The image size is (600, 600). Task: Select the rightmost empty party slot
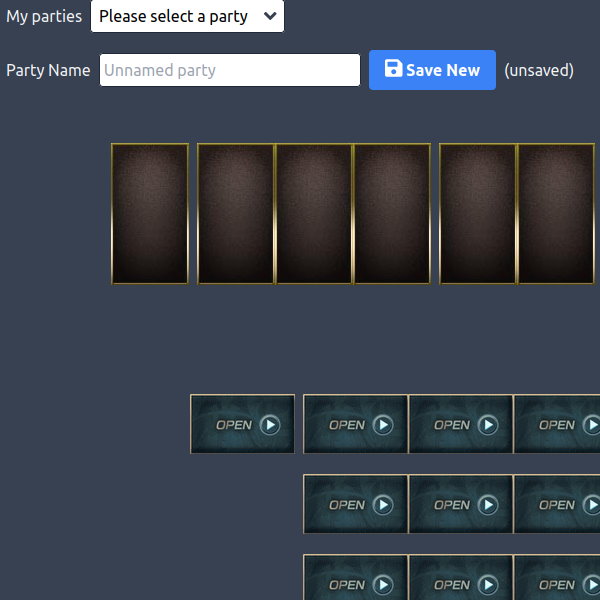556,214
